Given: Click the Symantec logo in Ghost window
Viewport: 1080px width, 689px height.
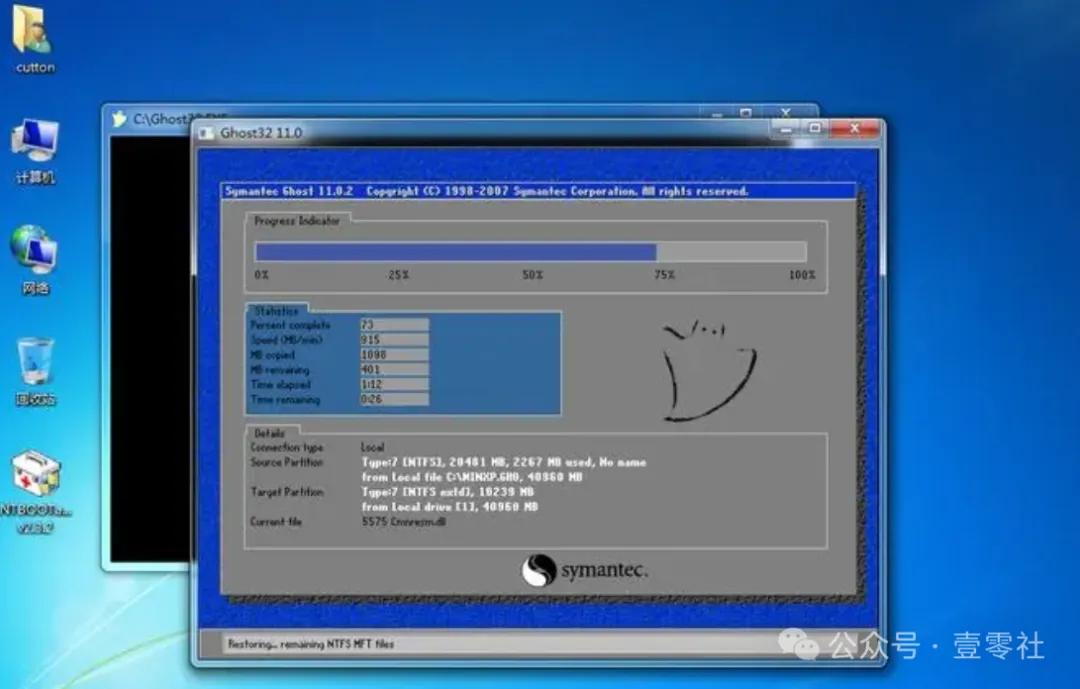Looking at the screenshot, I should [584, 570].
